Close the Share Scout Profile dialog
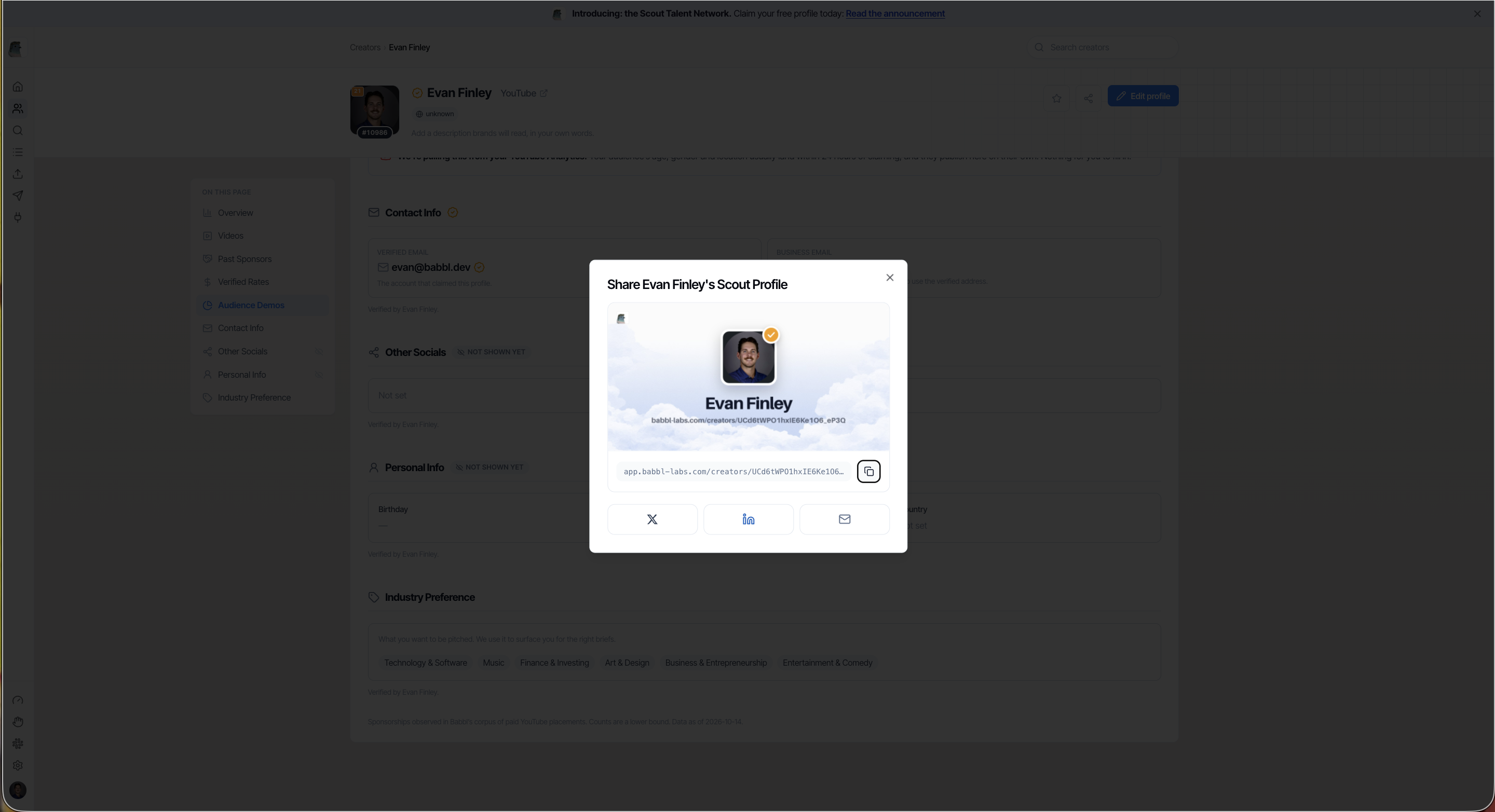Screen dimensions: 1495x812 [x=890, y=277]
